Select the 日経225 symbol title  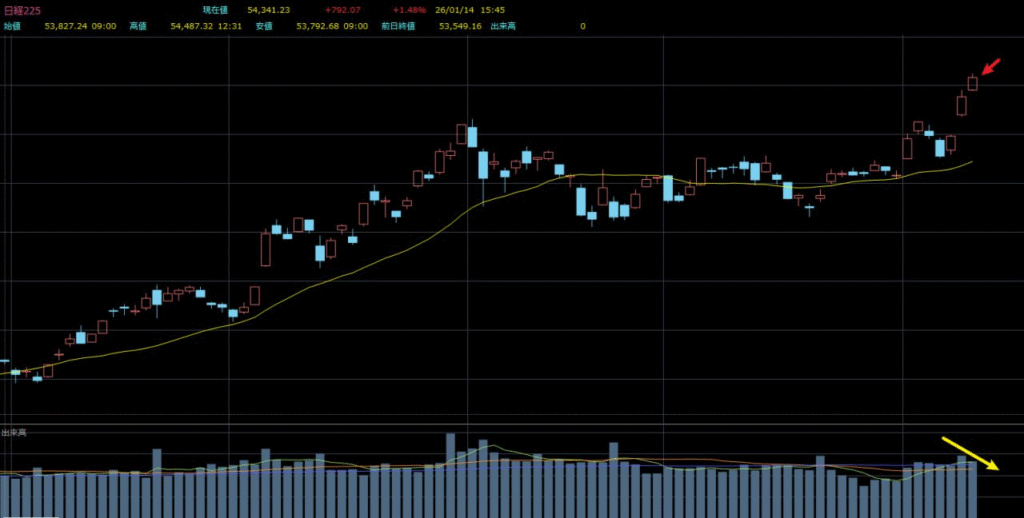[21, 9]
